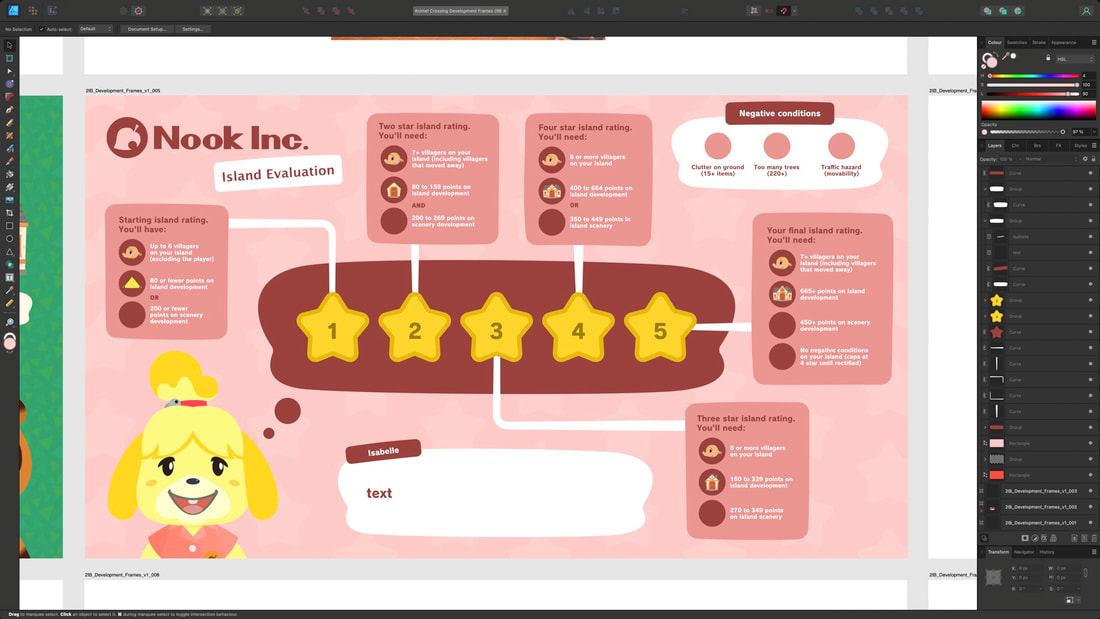This screenshot has width=1100, height=619.
Task: Select the Rectangle tool
Action: coord(9,226)
